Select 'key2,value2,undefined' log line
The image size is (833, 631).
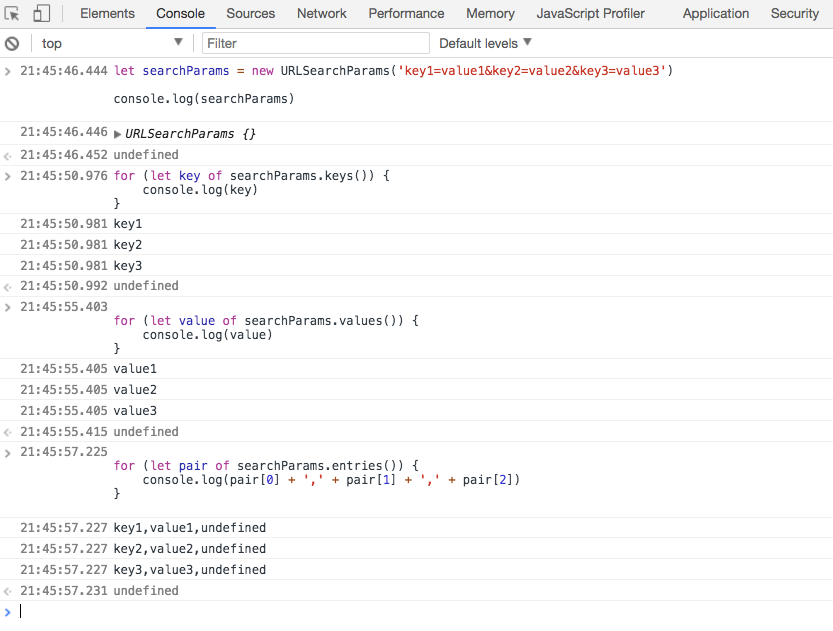[x=190, y=549]
